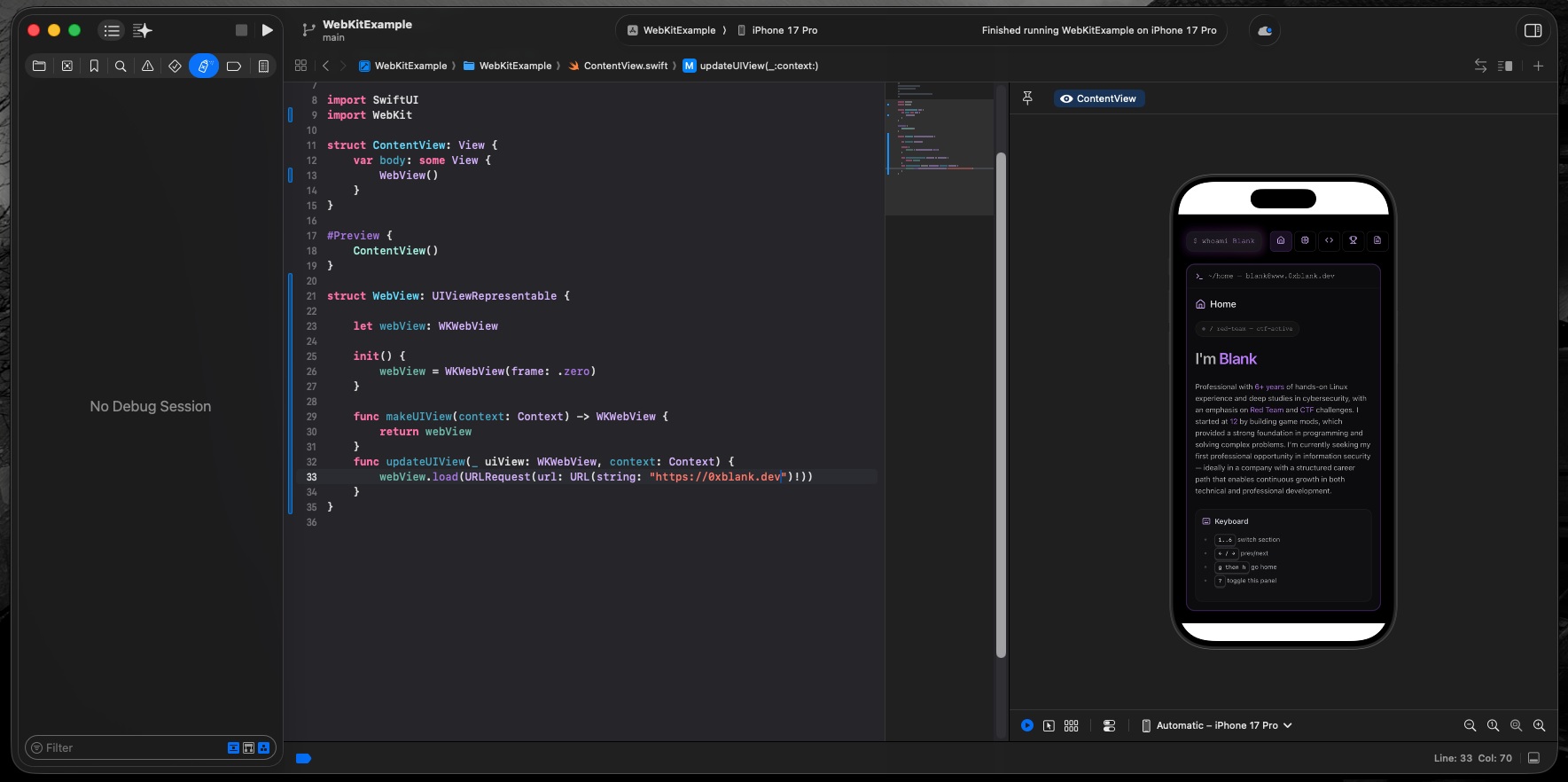The width and height of the screenshot is (1568, 782).
Task: Click the #Preview macro on line 17
Action: (353, 236)
